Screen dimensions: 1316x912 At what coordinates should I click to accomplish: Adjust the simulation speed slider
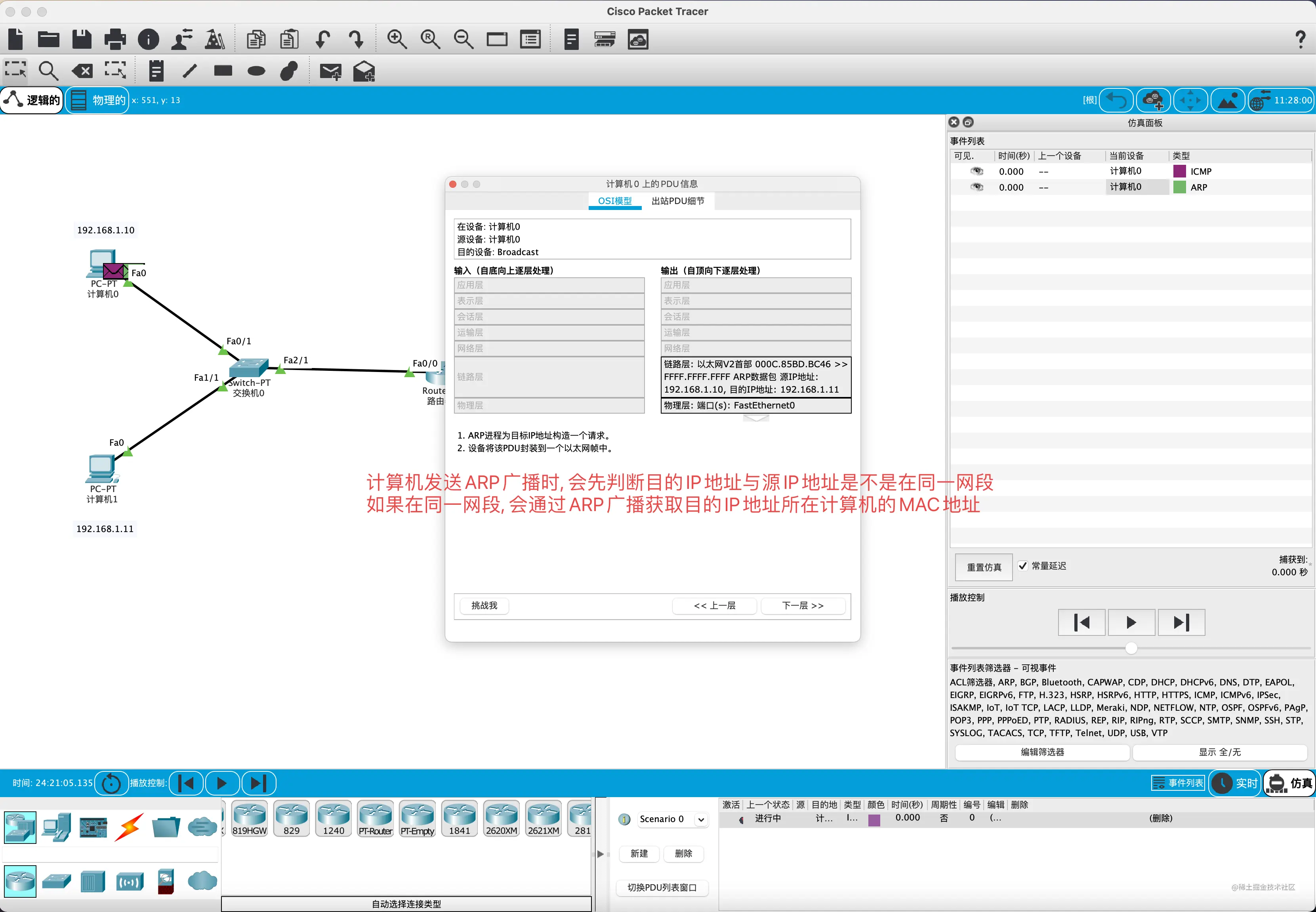(x=1131, y=648)
